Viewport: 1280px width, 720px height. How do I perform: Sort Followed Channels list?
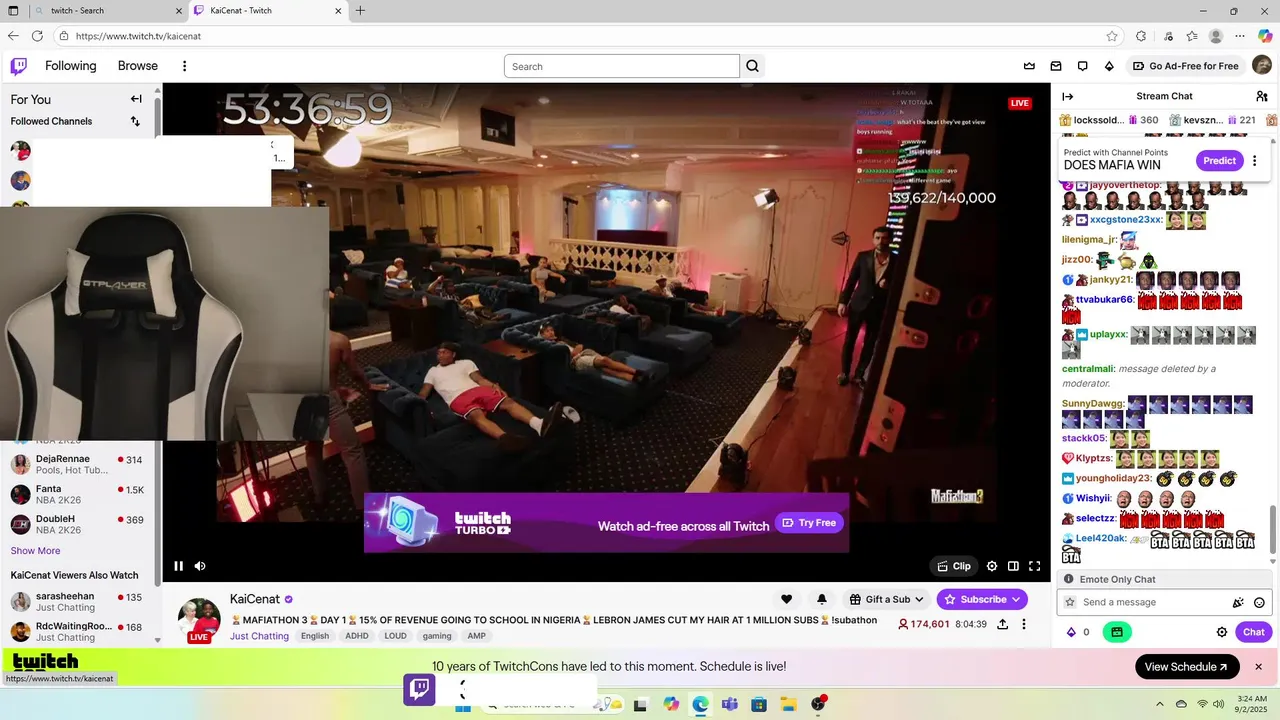click(135, 121)
